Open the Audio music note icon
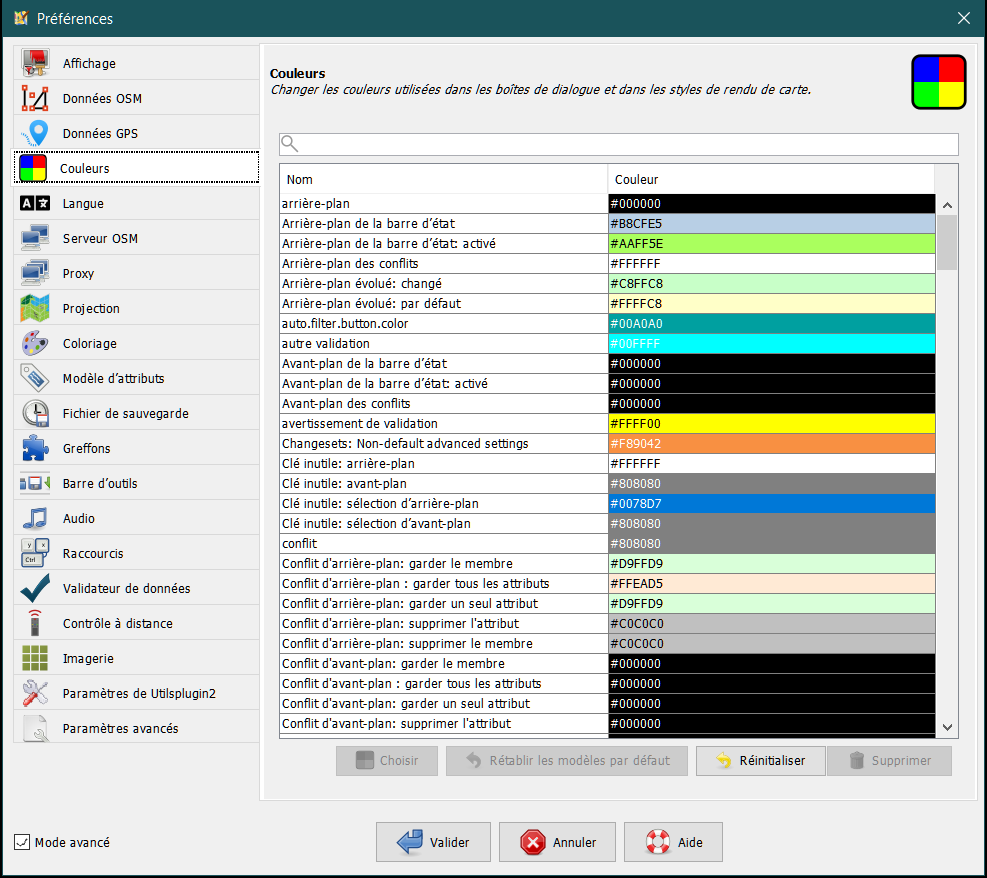 point(35,518)
